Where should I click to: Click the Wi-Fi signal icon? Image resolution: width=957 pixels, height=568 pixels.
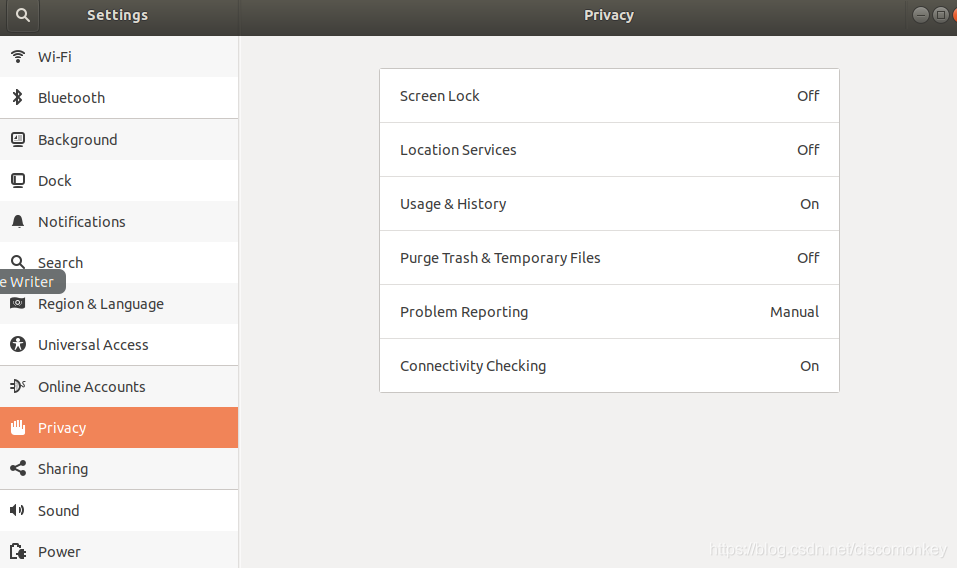pyautogui.click(x=18, y=57)
